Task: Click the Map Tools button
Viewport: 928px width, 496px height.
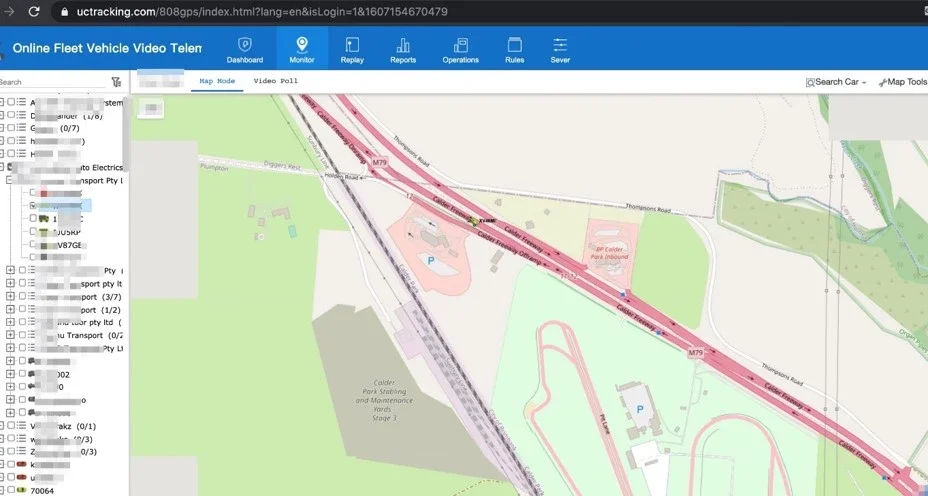Action: [x=903, y=82]
